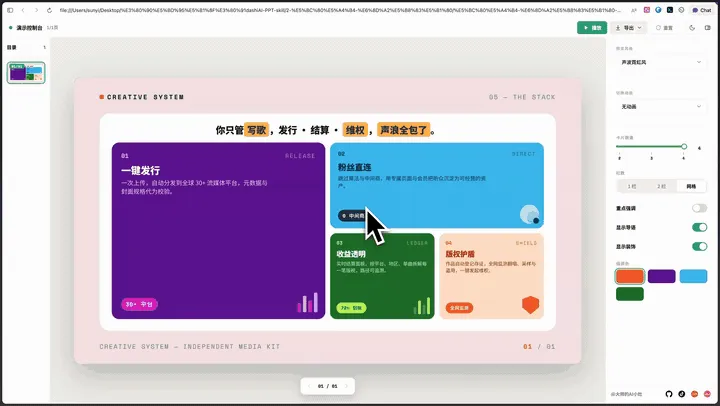Click the 30+ 平台 pill badge

point(140,304)
